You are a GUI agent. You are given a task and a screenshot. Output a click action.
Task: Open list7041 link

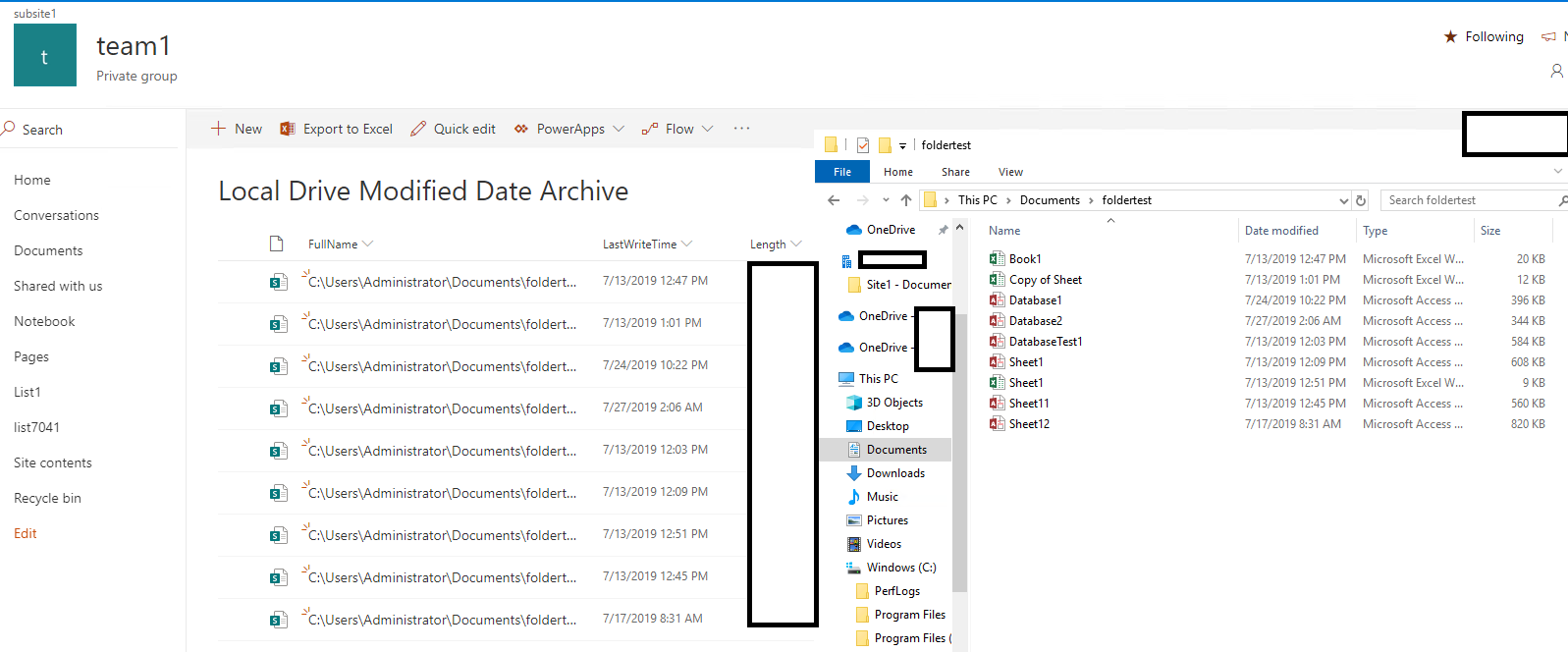(x=36, y=427)
